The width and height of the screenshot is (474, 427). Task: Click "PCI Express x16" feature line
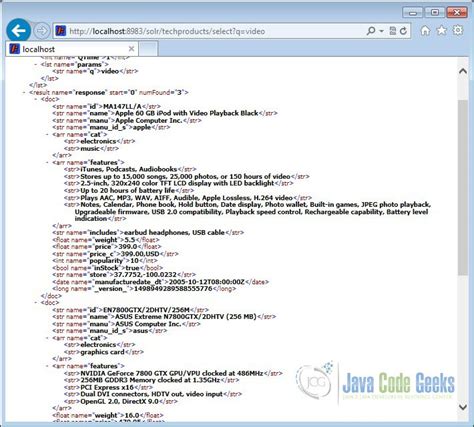pos(107,387)
